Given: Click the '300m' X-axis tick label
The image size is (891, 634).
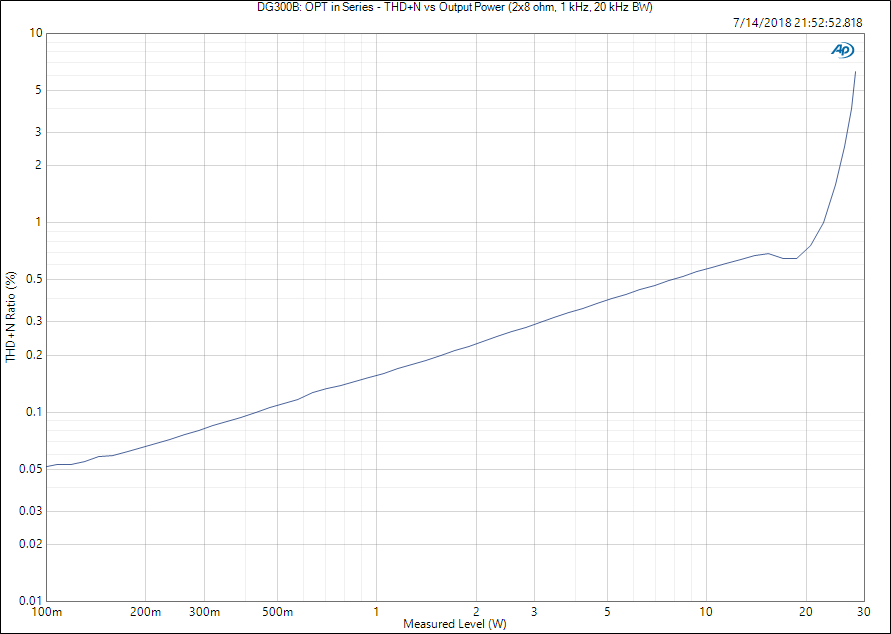Looking at the screenshot, I should pos(205,612).
